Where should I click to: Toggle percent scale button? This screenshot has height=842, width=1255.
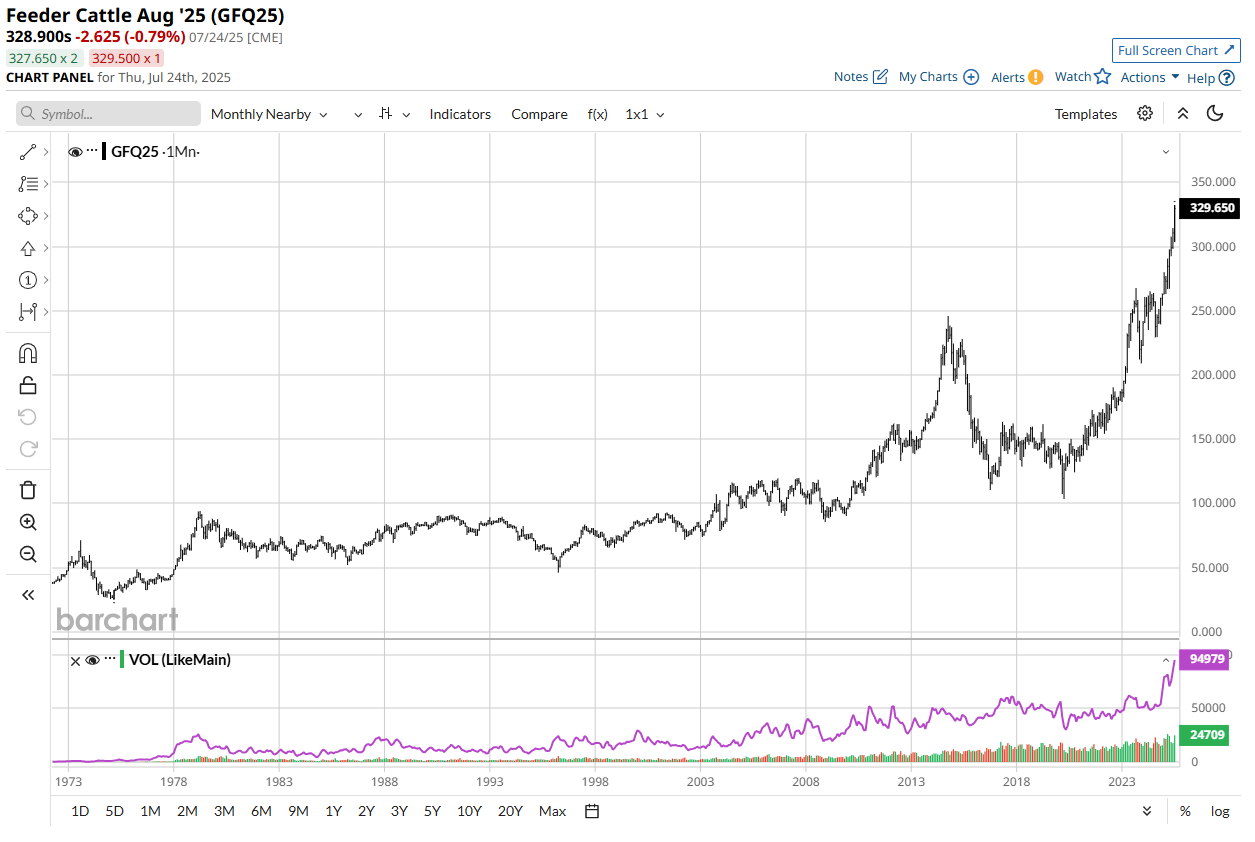tap(1185, 811)
